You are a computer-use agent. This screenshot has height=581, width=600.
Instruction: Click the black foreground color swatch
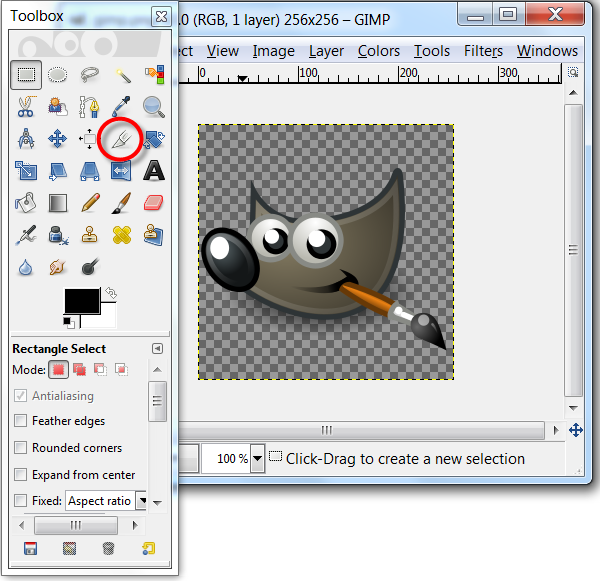(82, 301)
